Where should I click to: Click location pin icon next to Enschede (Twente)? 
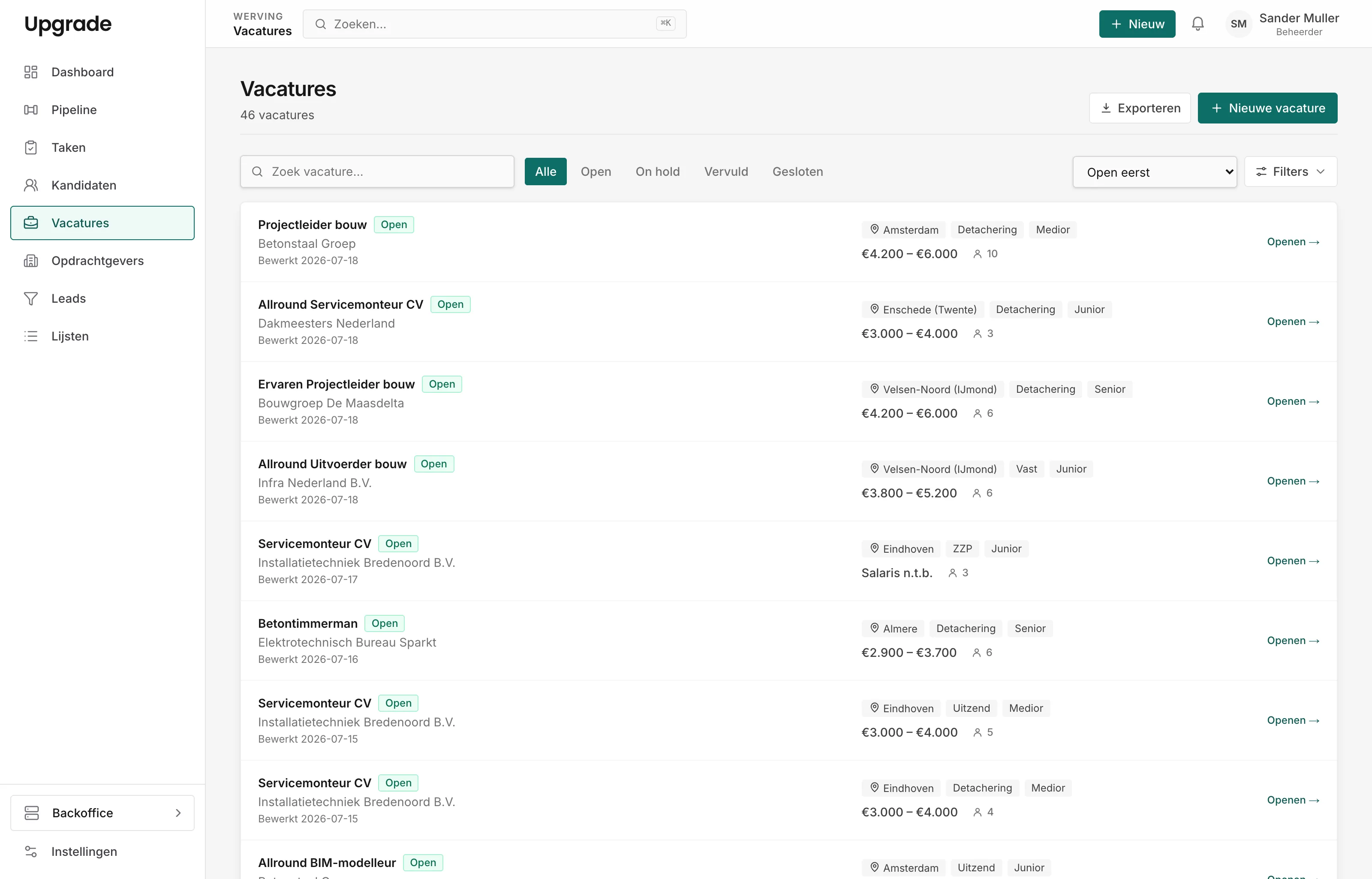[874, 309]
